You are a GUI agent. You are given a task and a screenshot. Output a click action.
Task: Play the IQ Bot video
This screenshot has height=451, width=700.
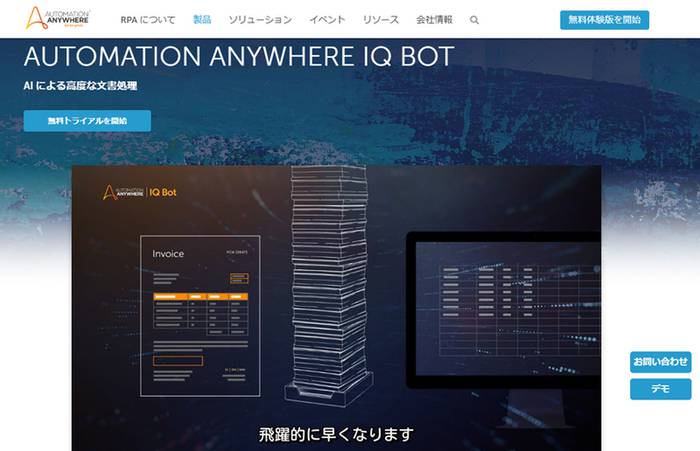tap(336, 308)
